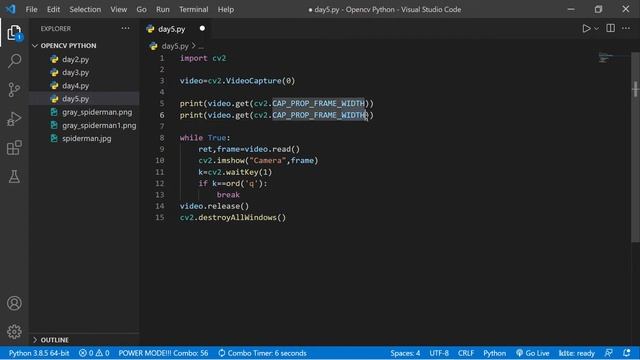Screen dimensions: 640x360
Task: Open the notifications bell in status bar
Action: tap(627, 353)
